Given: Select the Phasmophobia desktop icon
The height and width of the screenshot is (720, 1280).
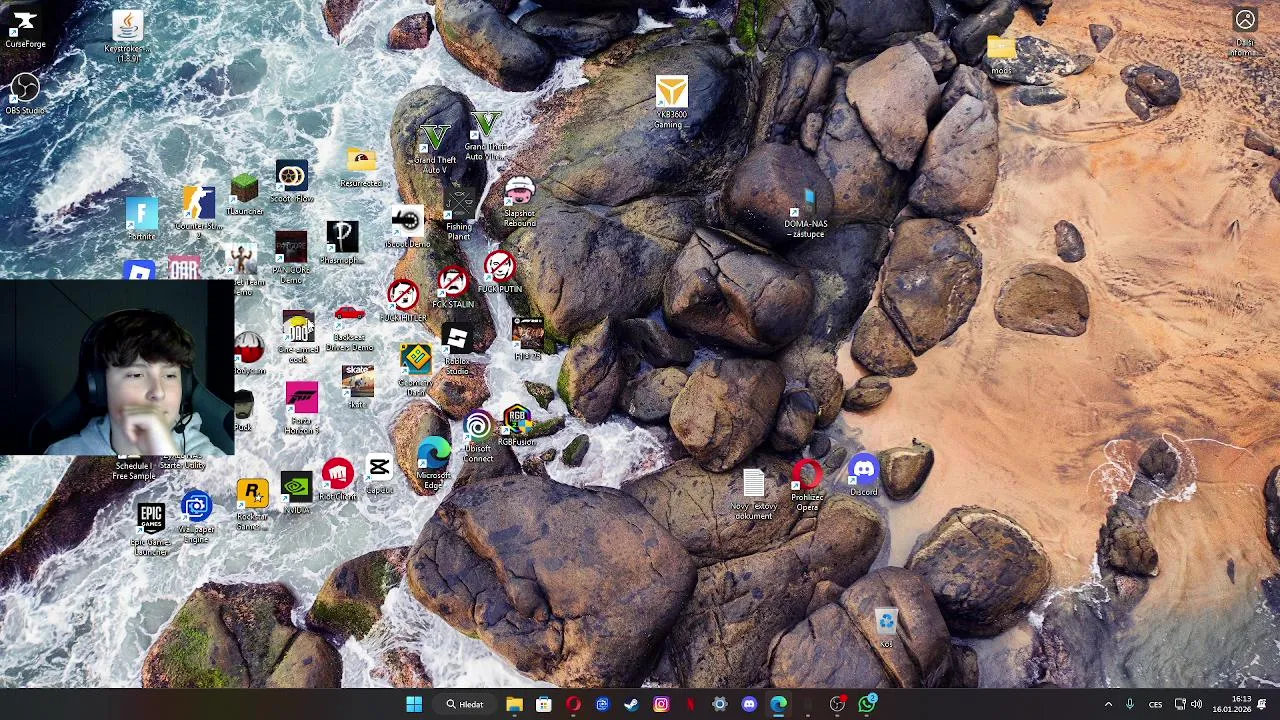Looking at the screenshot, I should 342,244.
